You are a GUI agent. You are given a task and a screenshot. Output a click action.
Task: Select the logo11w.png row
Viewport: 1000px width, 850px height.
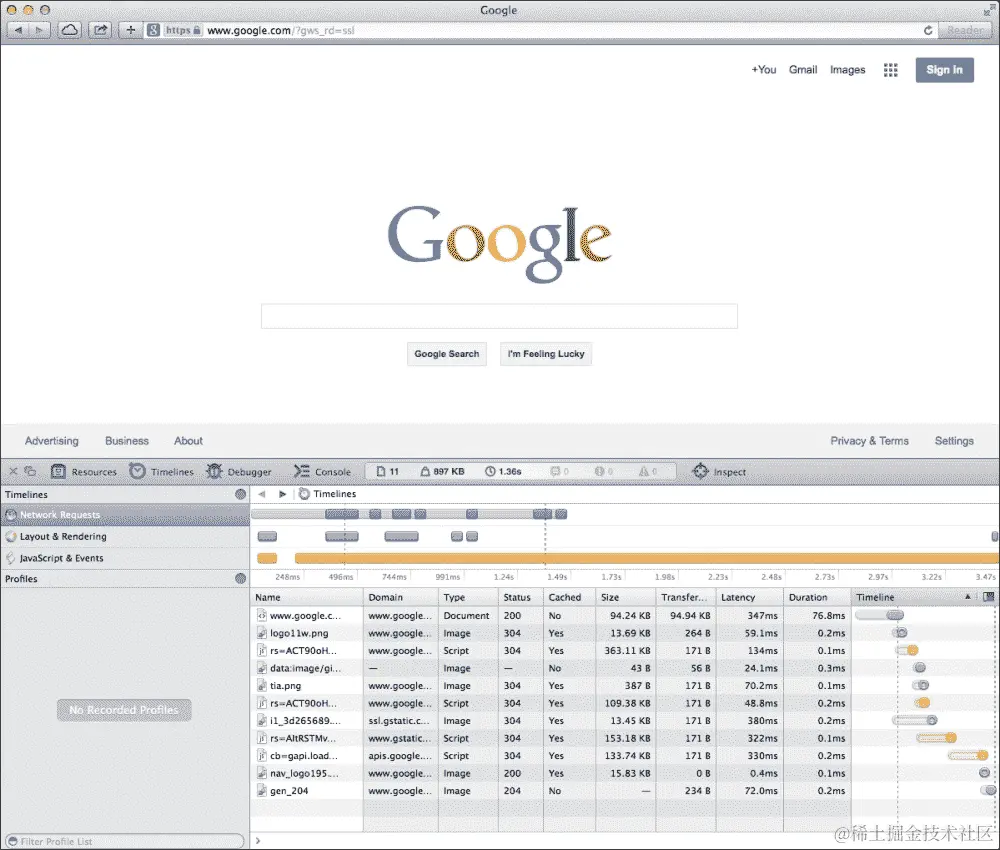point(625,633)
